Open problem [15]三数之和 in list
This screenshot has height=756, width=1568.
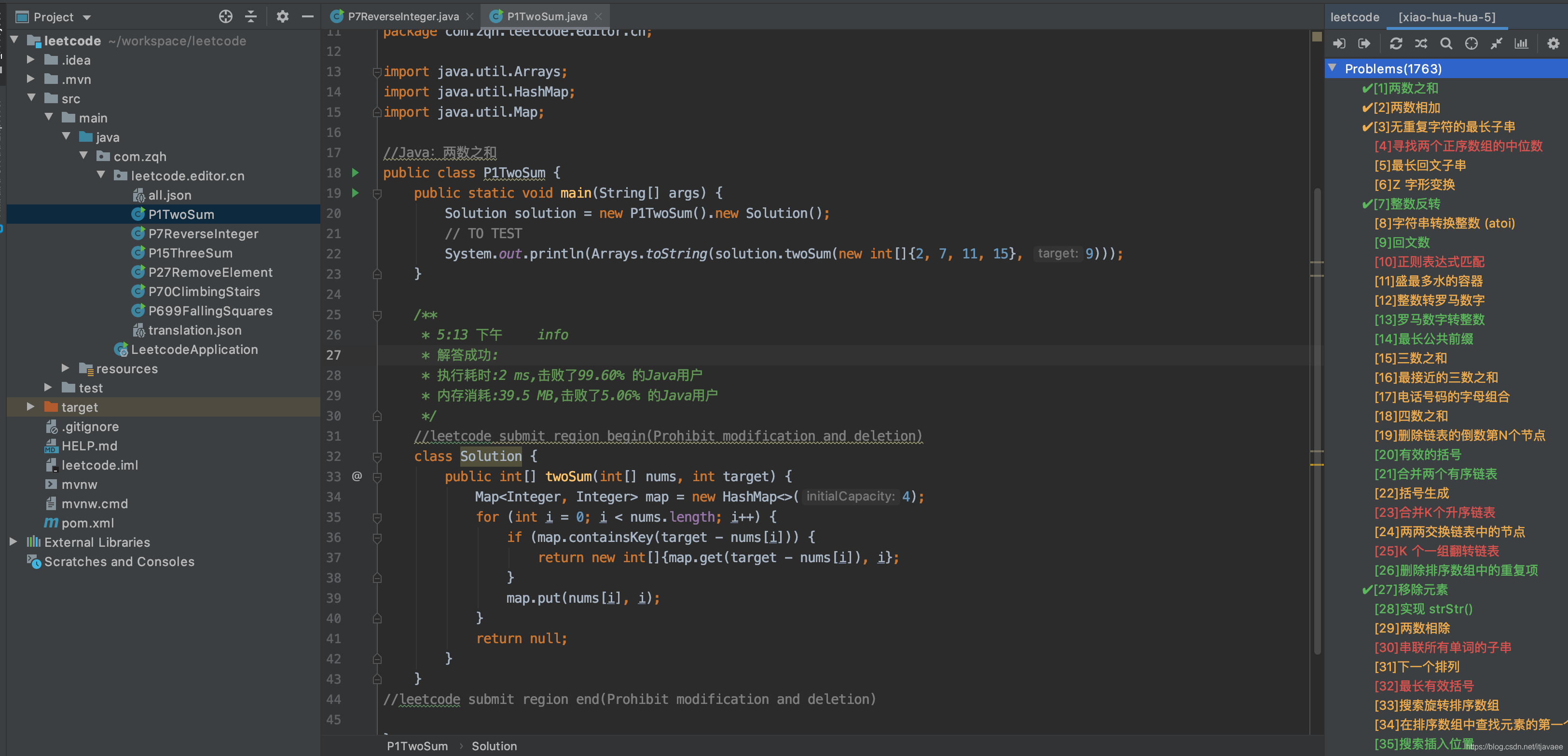1410,358
